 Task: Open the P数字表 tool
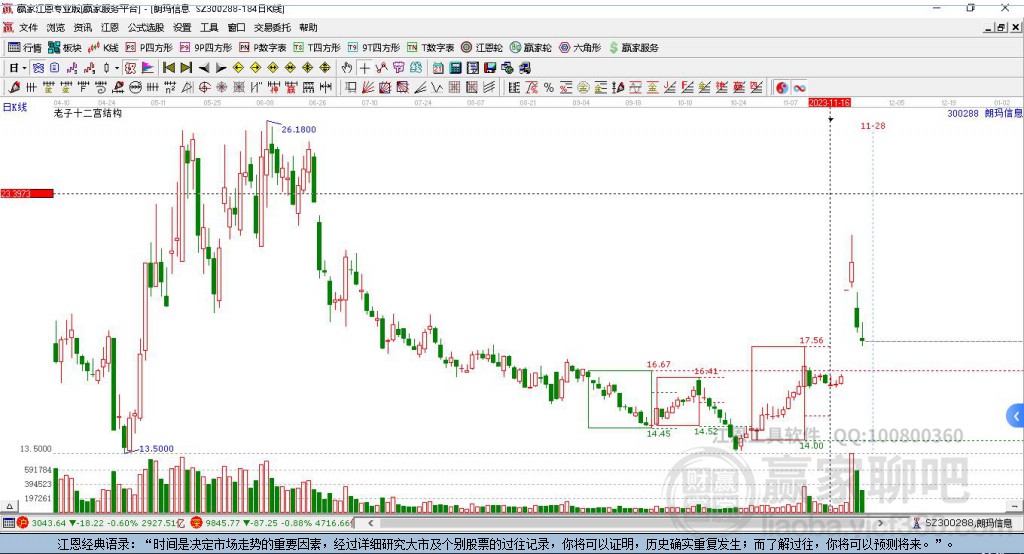point(263,48)
